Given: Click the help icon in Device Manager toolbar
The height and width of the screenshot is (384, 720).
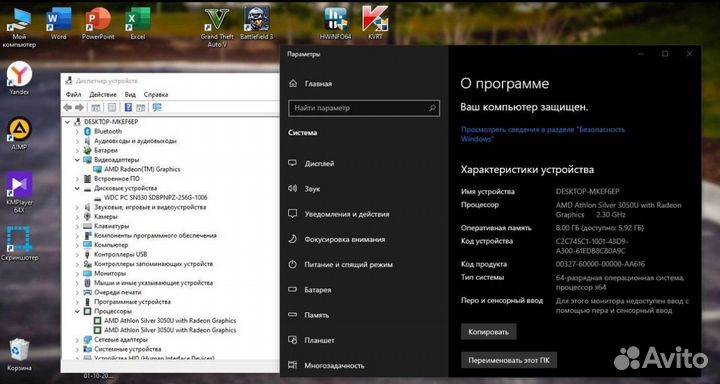Looking at the screenshot, I should 128,107.
